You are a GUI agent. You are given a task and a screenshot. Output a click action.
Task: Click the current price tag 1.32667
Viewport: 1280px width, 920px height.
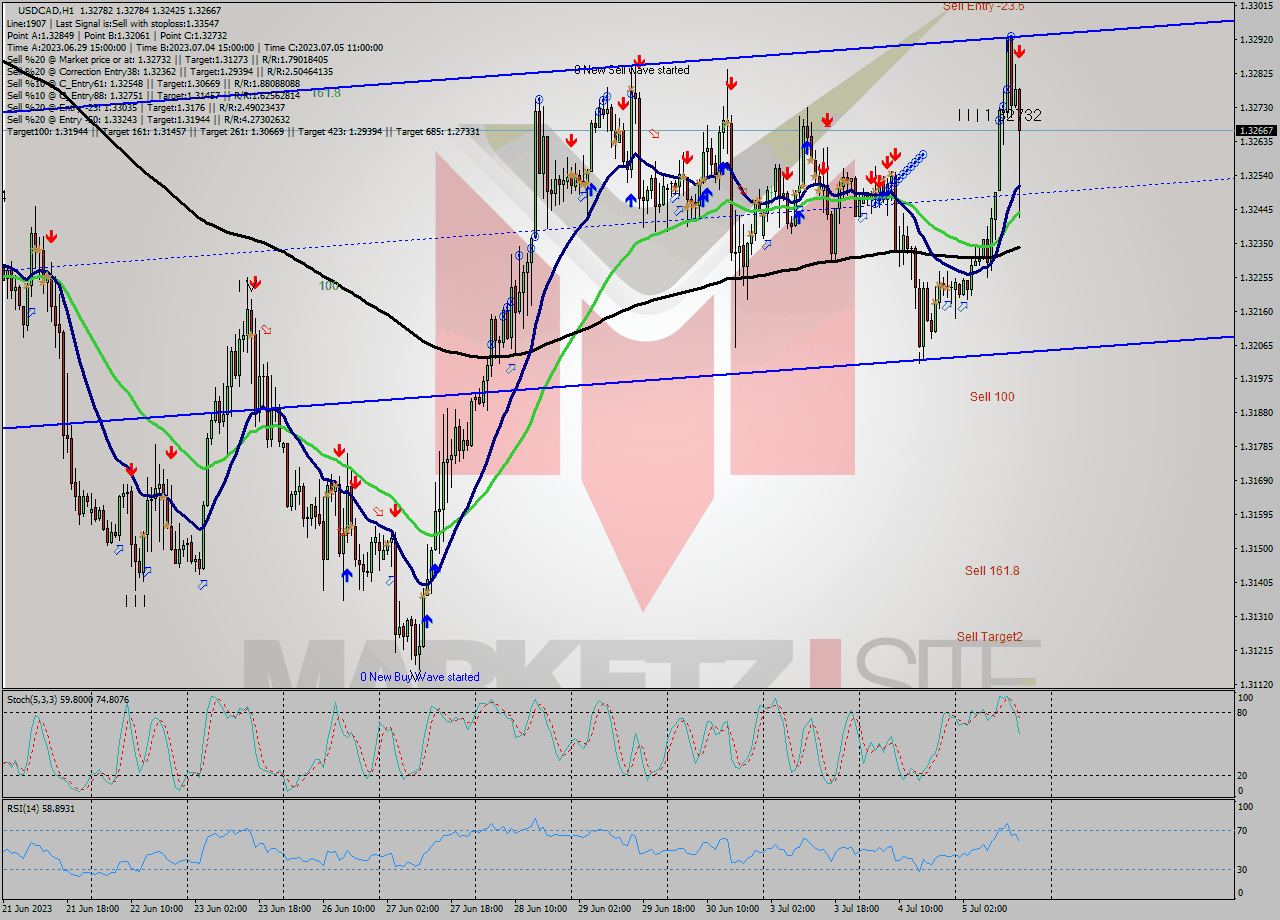click(1256, 130)
